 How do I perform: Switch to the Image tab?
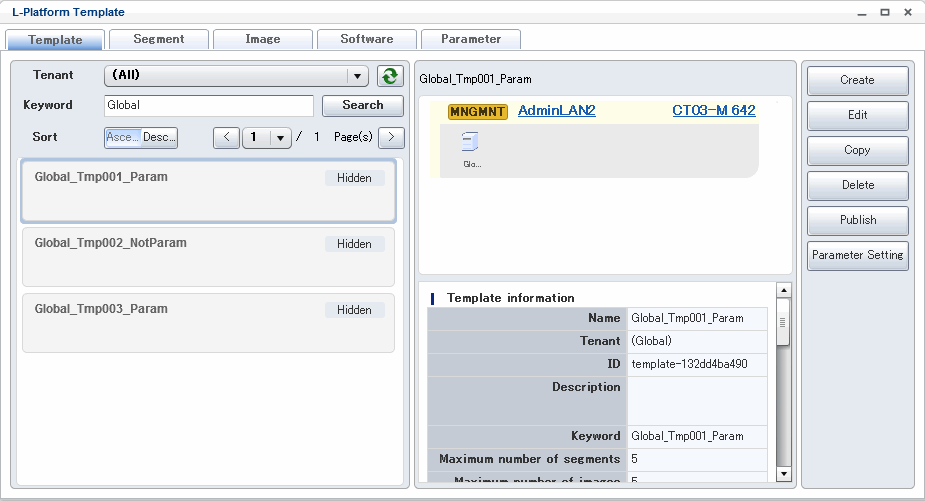coord(262,39)
